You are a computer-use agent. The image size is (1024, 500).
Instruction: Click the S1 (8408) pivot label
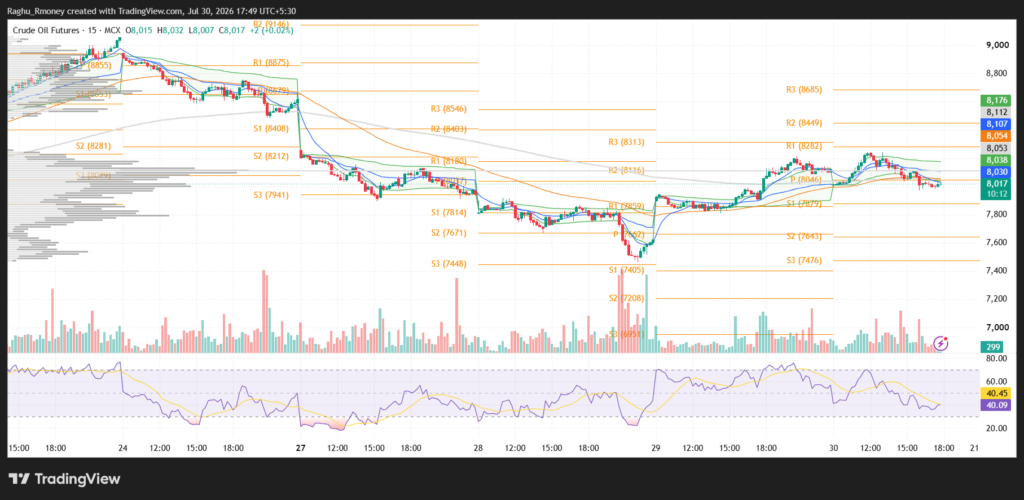click(x=270, y=129)
